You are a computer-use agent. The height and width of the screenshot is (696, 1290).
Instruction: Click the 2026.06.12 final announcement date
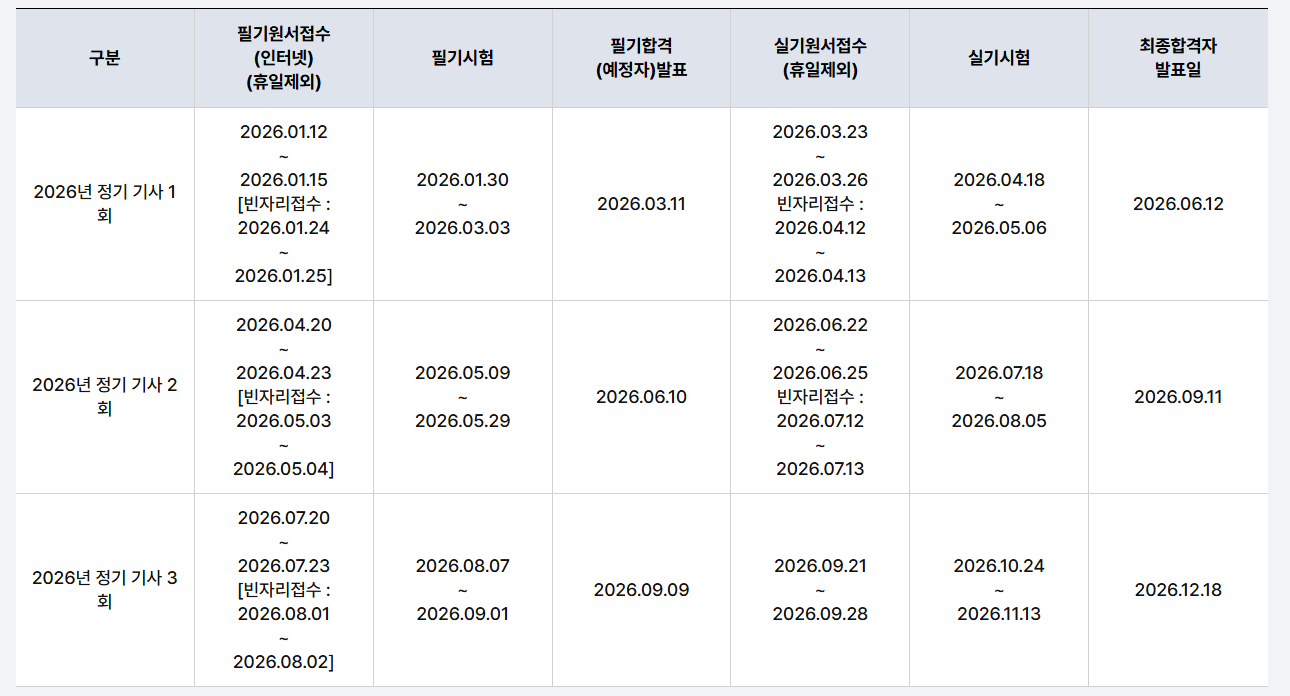click(1178, 204)
